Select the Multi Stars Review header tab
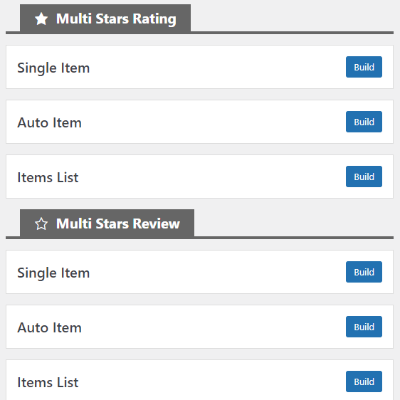This screenshot has height=400, width=400. click(107, 223)
